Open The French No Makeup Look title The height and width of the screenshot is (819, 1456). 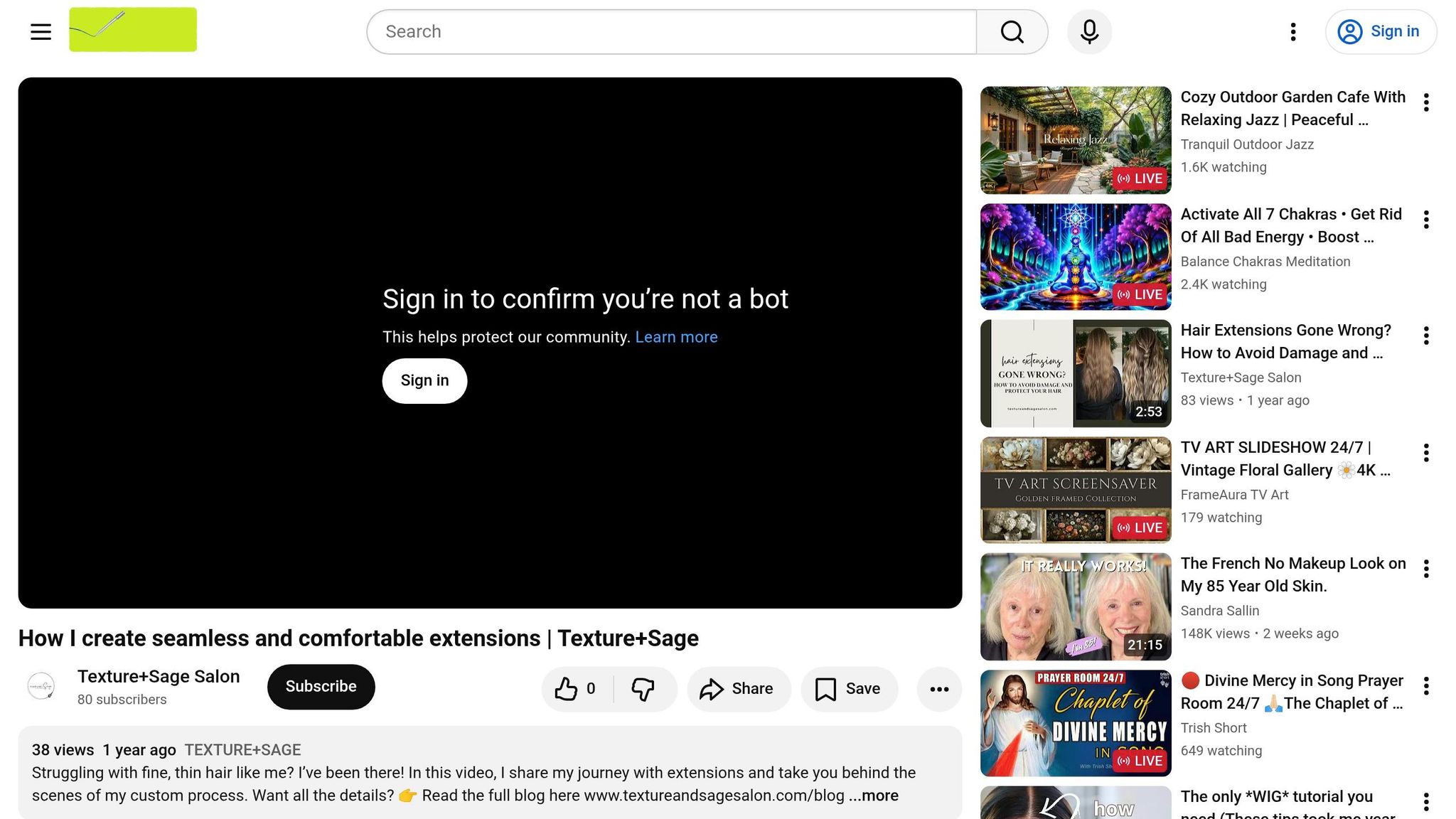[x=1293, y=574]
